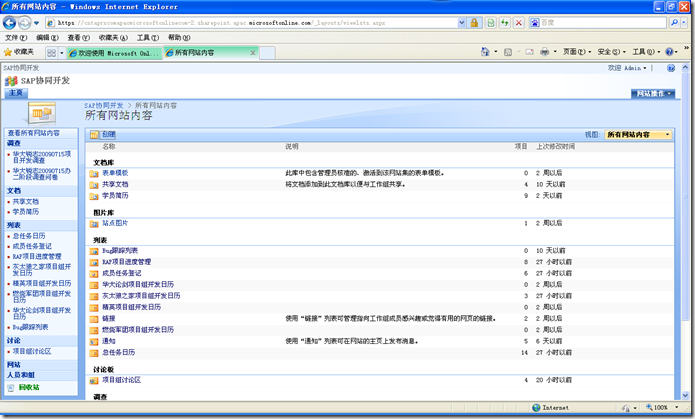The width and height of the screenshot is (695, 419).
Task: Click the 回收站 recycle bin icon
Action: [x=11, y=388]
